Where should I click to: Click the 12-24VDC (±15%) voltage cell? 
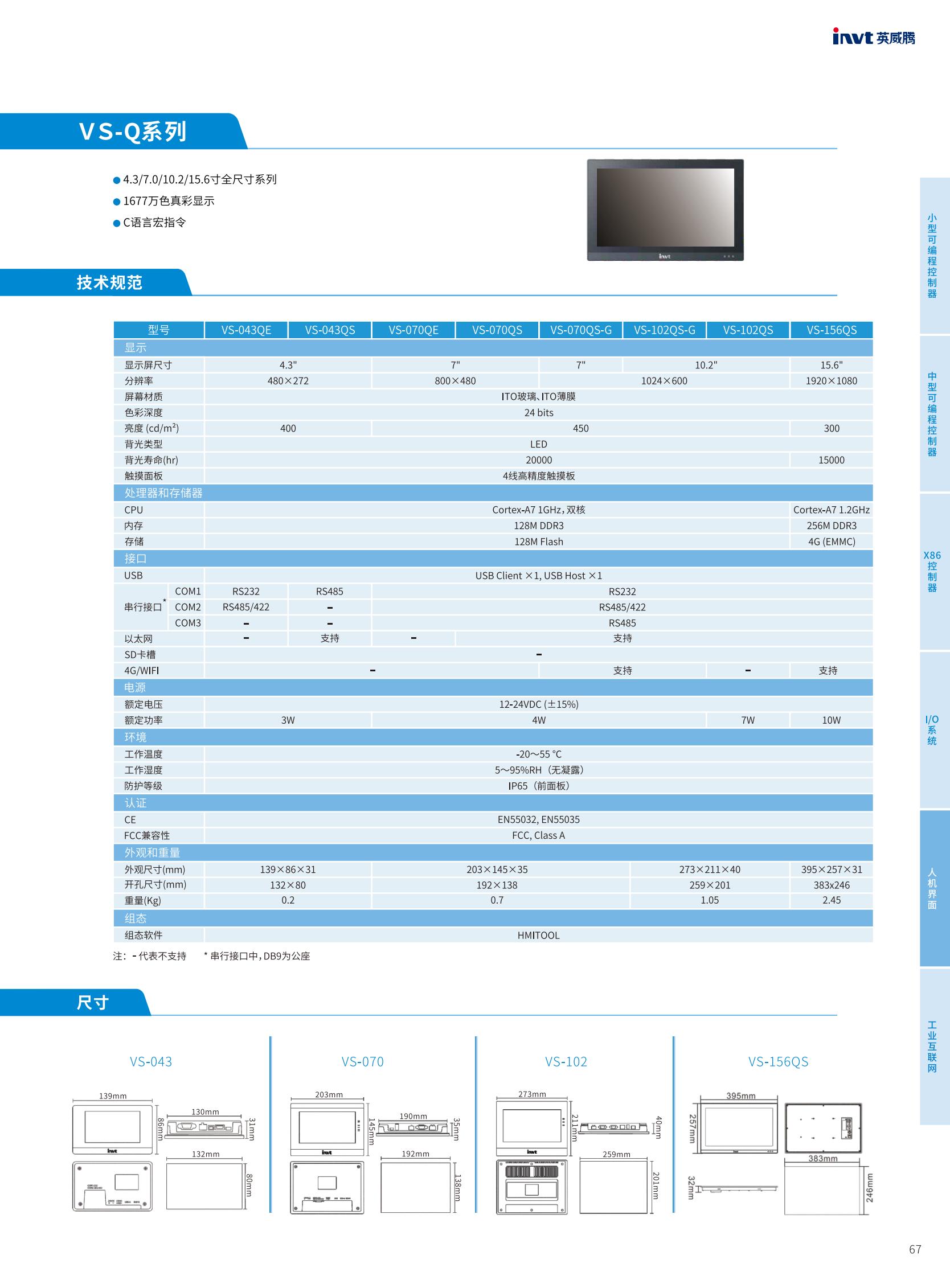point(539,704)
